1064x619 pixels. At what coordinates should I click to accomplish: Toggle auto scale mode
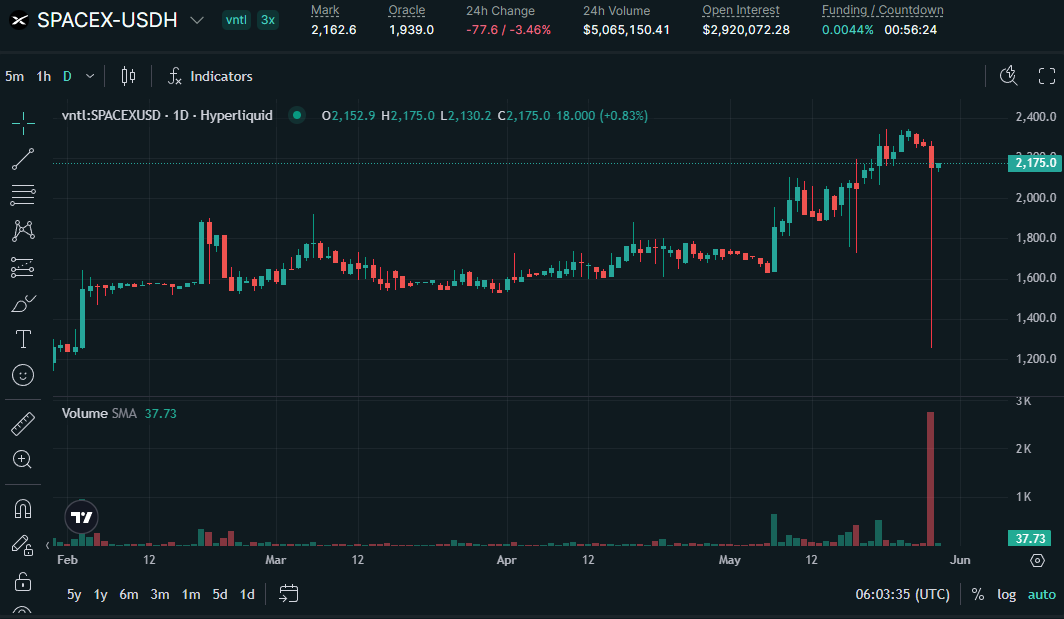[1042, 595]
